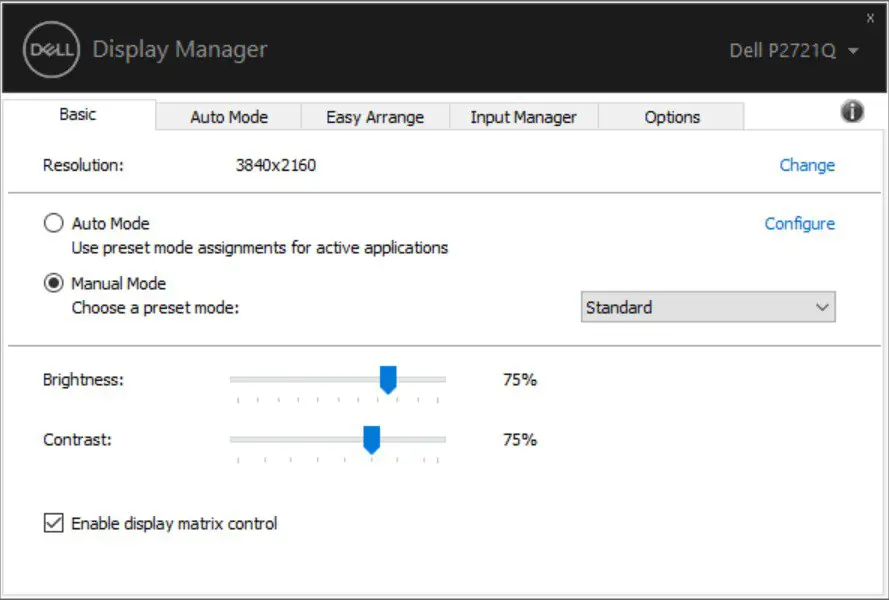Screen dimensions: 889x600
Task: Click the dropdown arrow on the Standard combo box
Action: (x=823, y=307)
